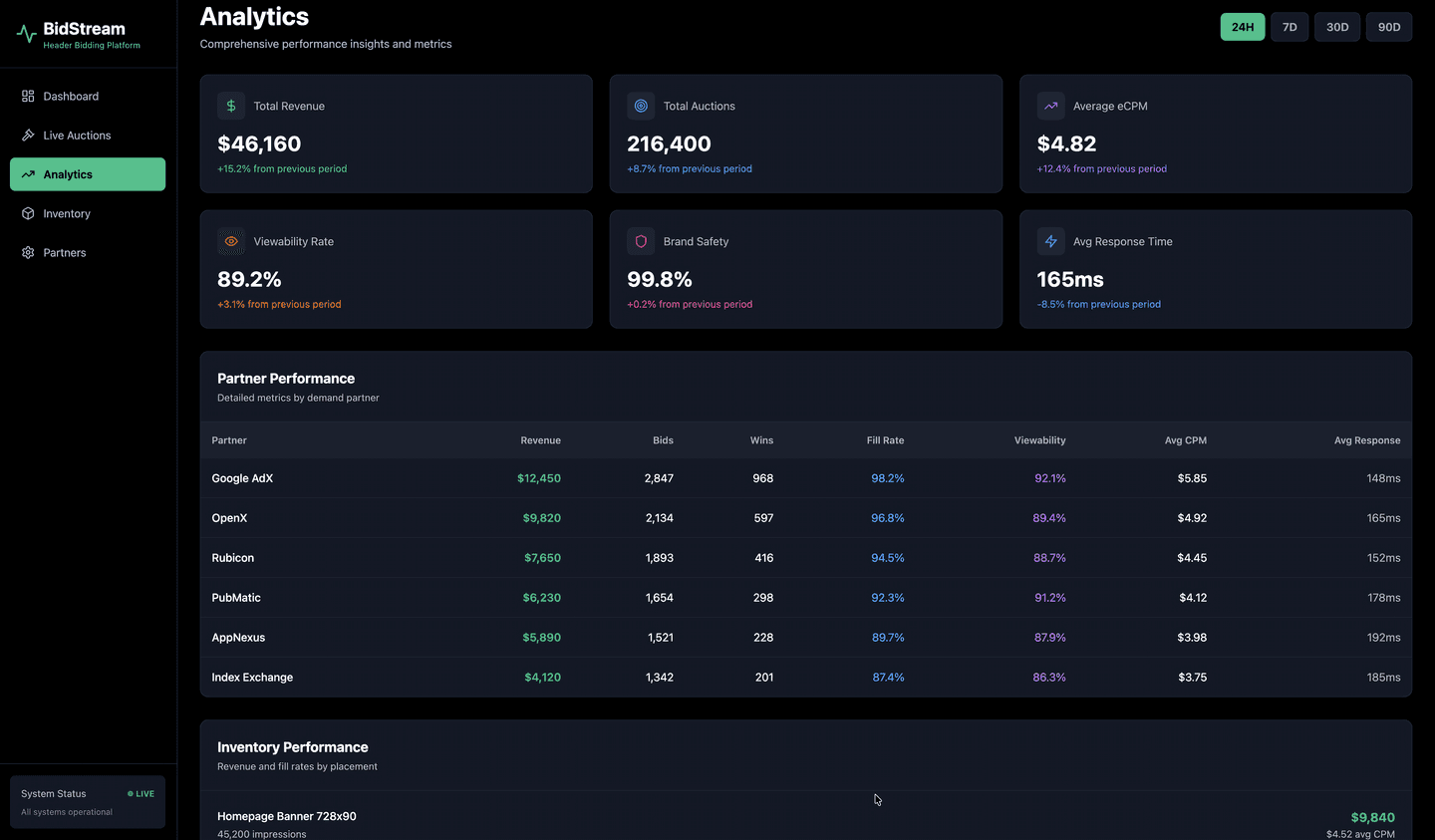Click the Fill Rate column header
The height and width of the screenshot is (840, 1435).
(885, 440)
